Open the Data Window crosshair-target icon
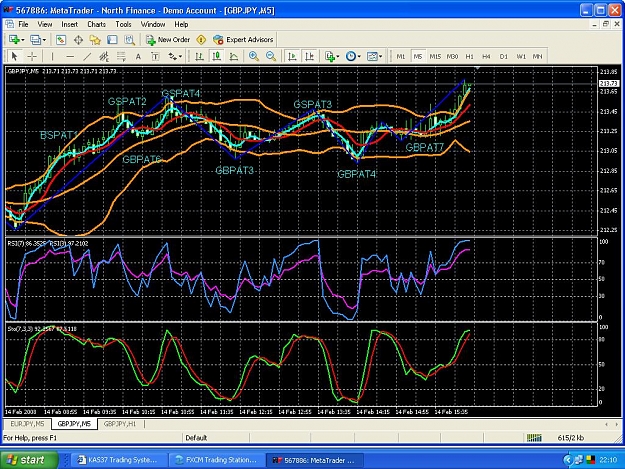625x469 pixels. (78, 40)
